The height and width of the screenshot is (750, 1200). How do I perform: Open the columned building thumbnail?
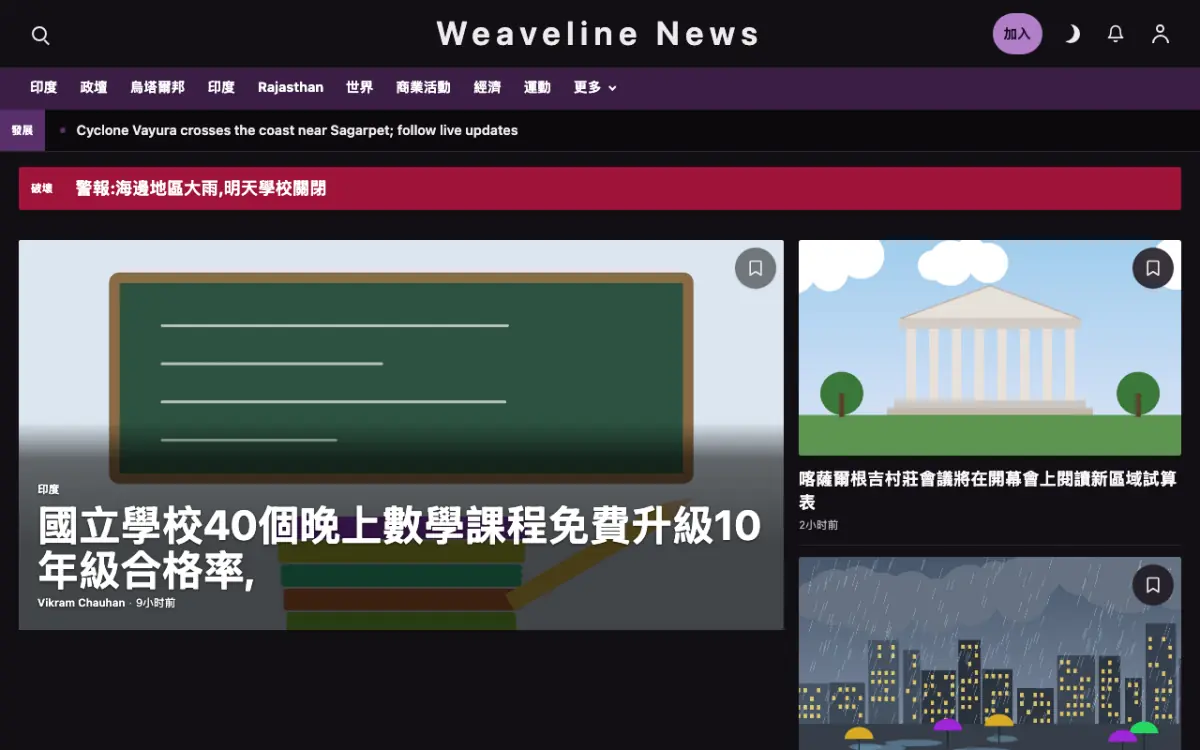click(989, 348)
